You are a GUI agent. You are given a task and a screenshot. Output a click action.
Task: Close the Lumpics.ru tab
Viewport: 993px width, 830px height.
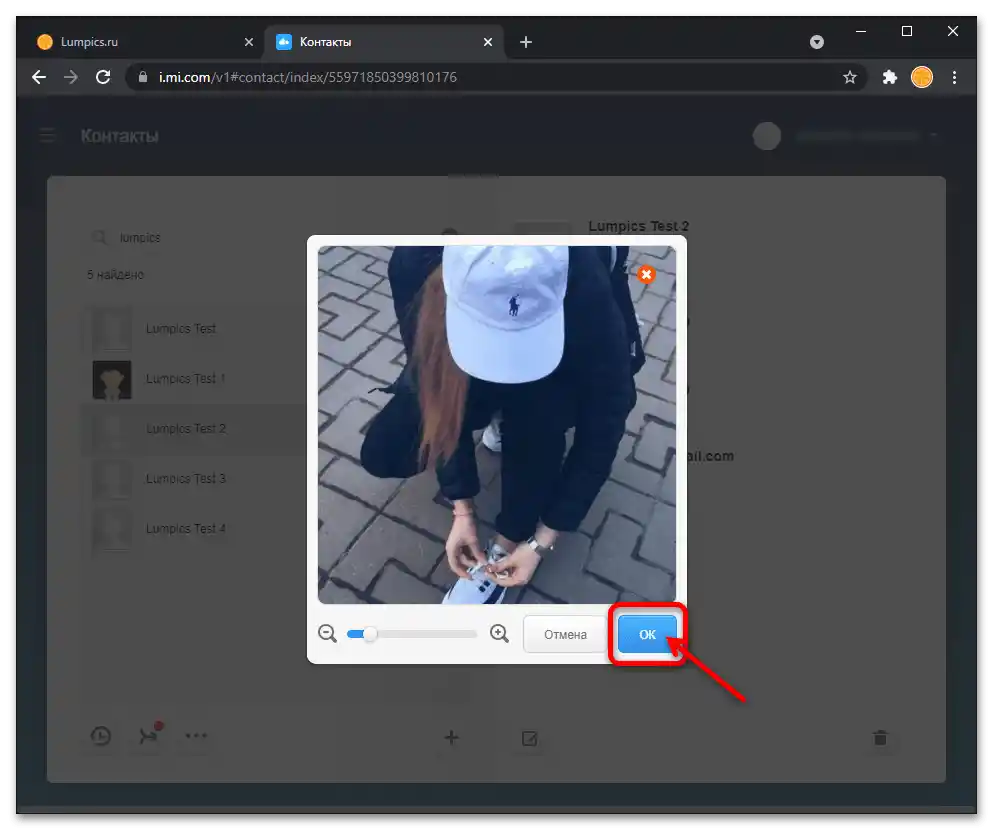point(249,42)
